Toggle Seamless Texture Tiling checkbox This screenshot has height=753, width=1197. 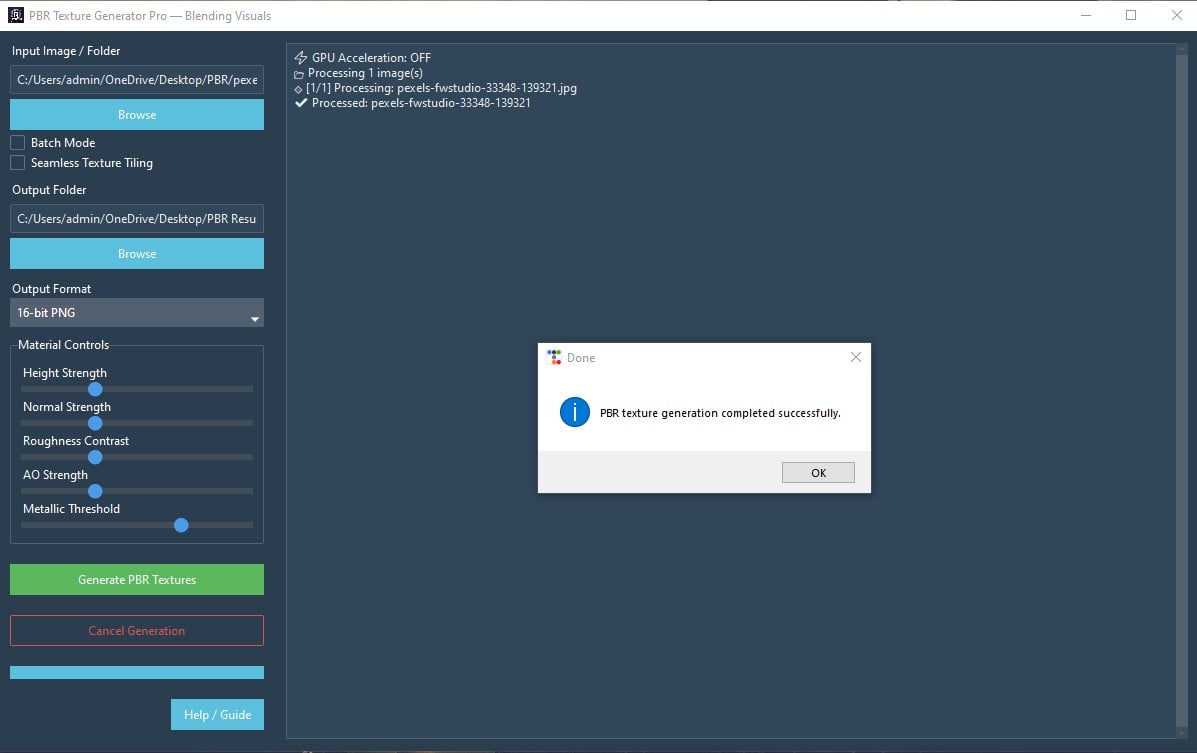[x=18, y=163]
